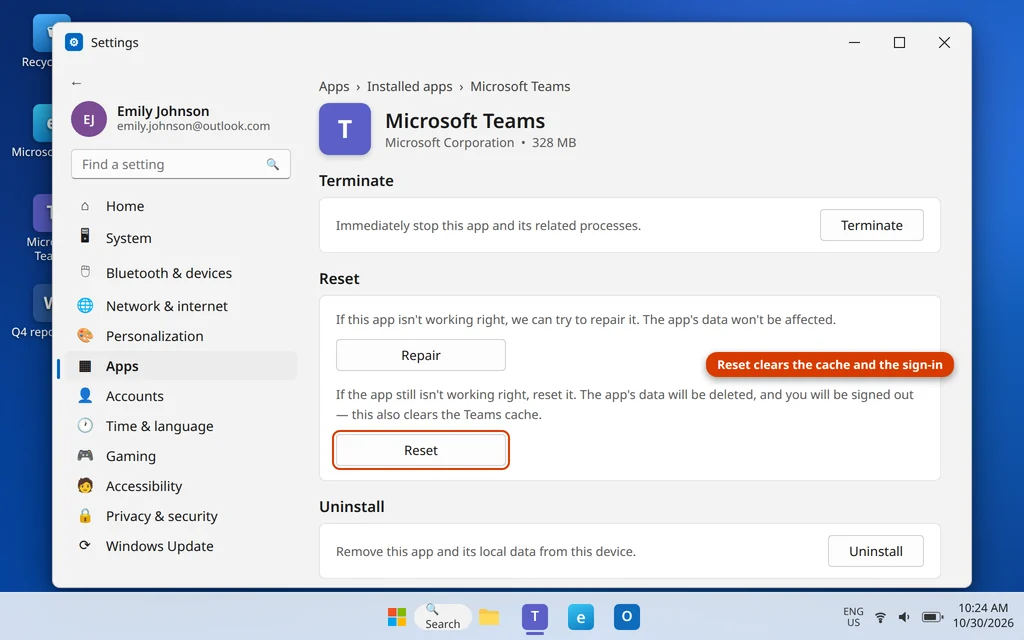This screenshot has width=1024, height=640.
Task: Click the Wi-Fi icon in system tray
Action: pyautogui.click(x=880, y=617)
